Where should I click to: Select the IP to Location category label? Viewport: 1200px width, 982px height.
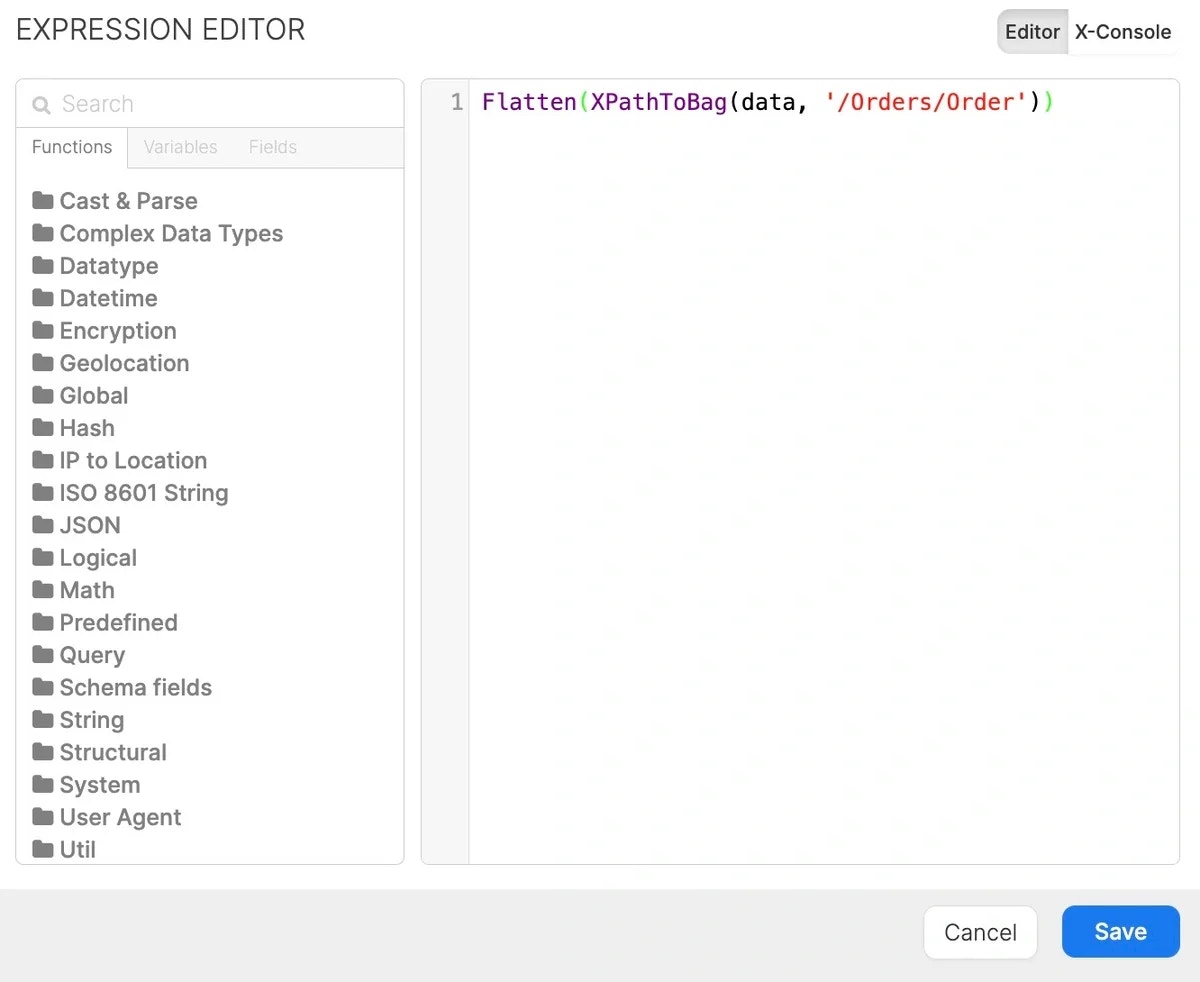[133, 460]
